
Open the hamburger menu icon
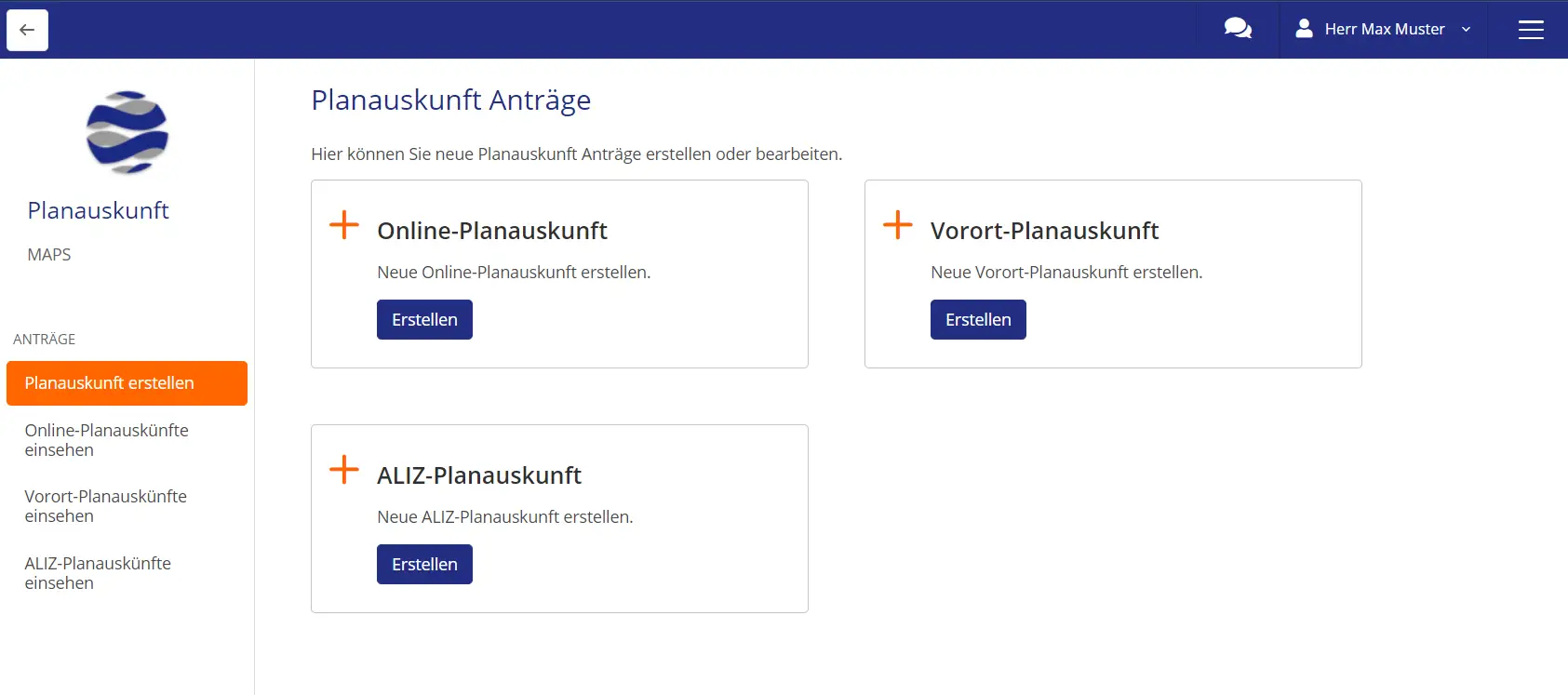click(1530, 29)
